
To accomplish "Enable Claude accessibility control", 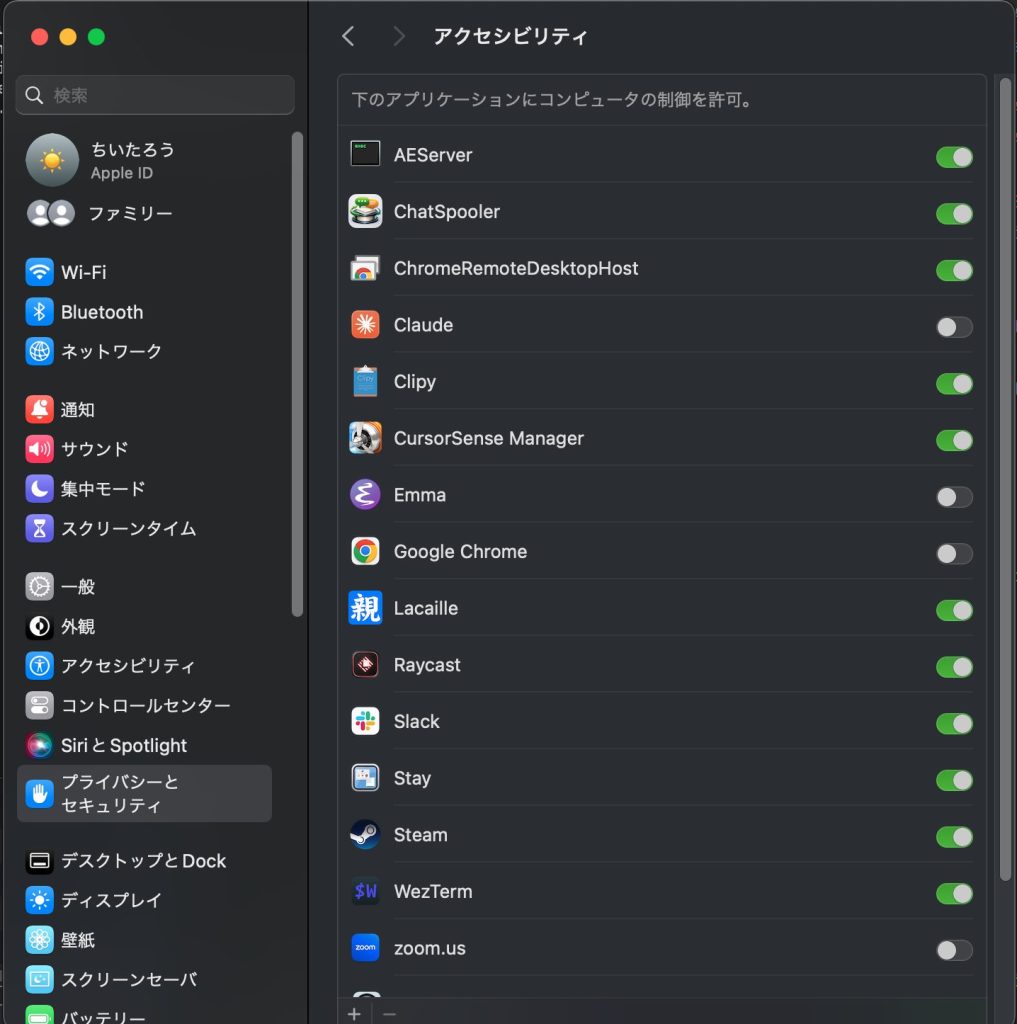I will (954, 327).
